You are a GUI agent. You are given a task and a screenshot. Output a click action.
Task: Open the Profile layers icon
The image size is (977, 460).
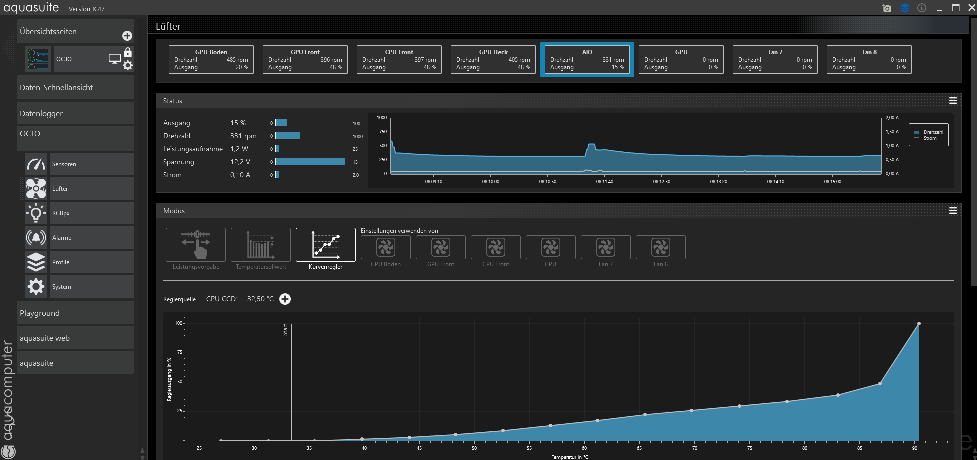pyautogui.click(x=36, y=262)
